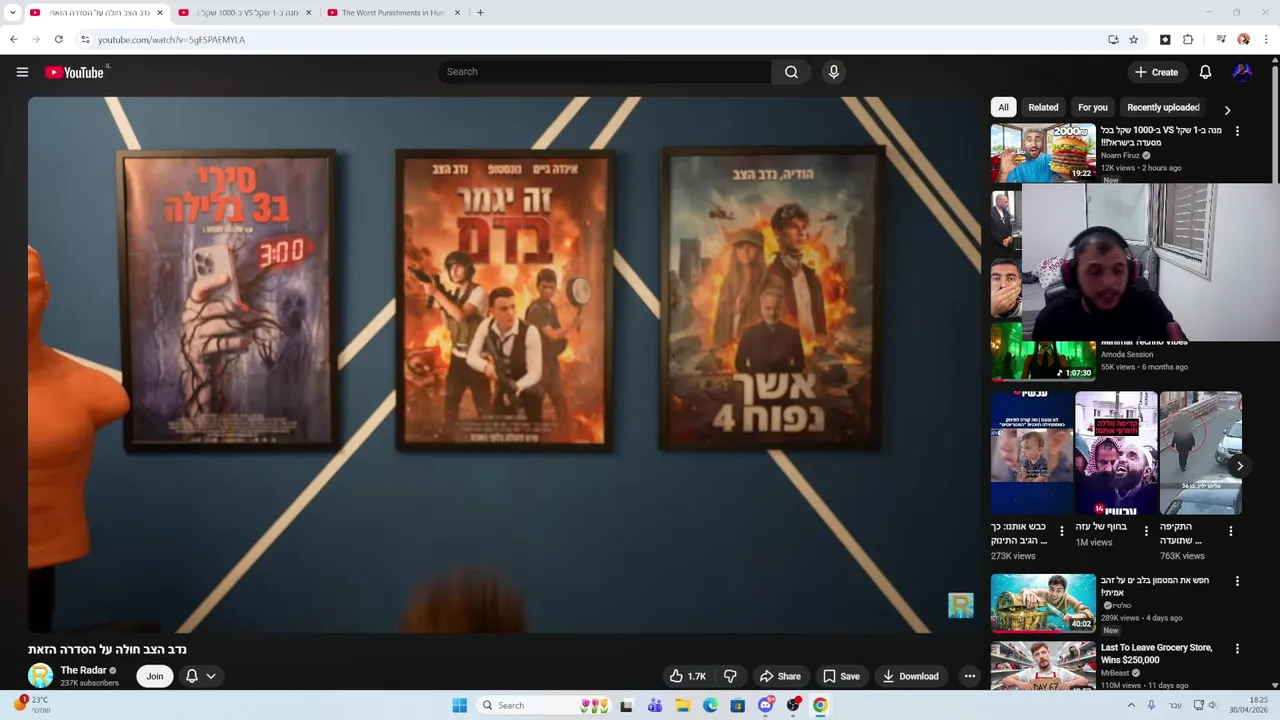This screenshot has height=720, width=1280.
Task: Go to the YouTube home logo
Action: (74, 72)
